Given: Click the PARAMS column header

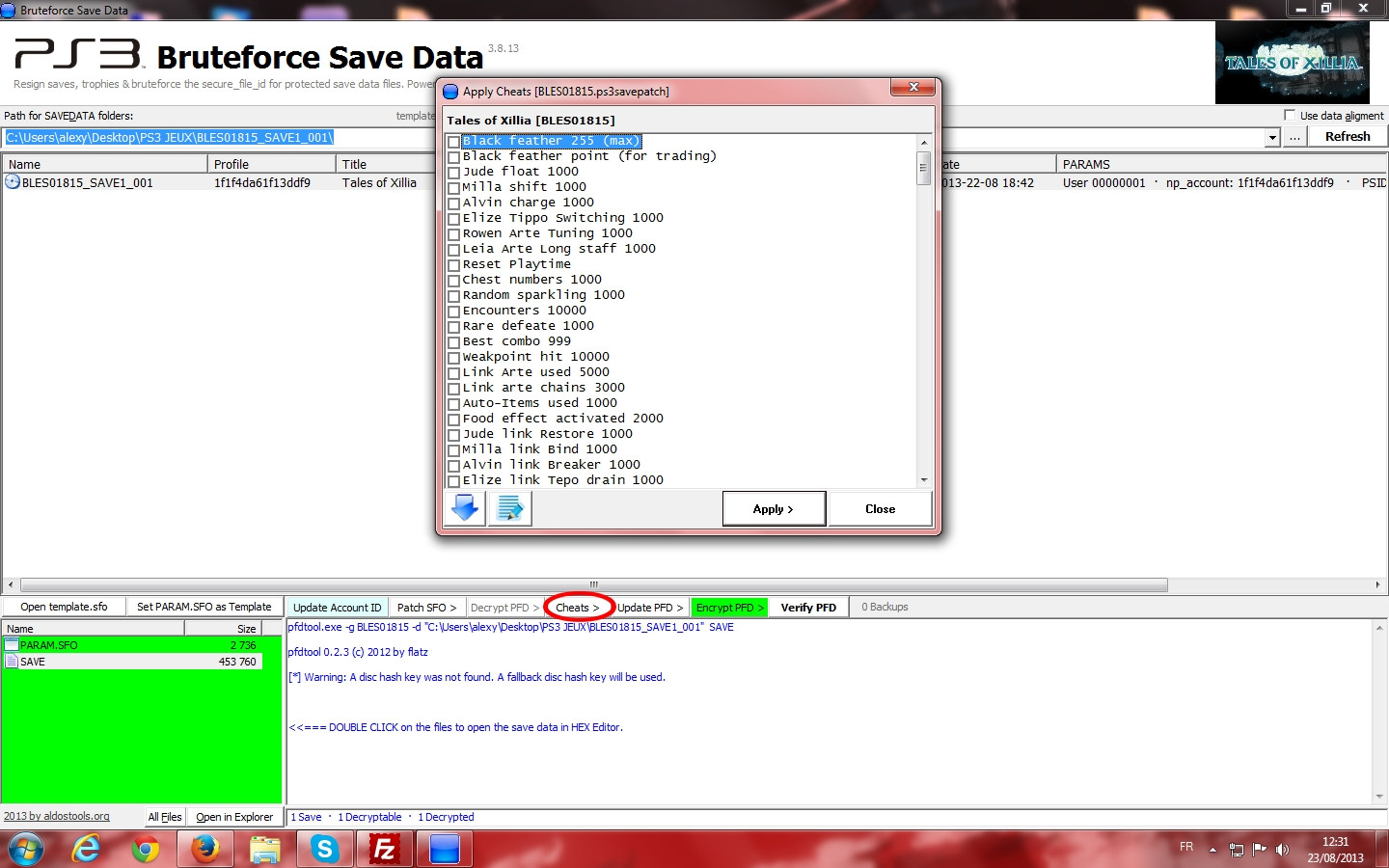Looking at the screenshot, I should click(x=1221, y=164).
